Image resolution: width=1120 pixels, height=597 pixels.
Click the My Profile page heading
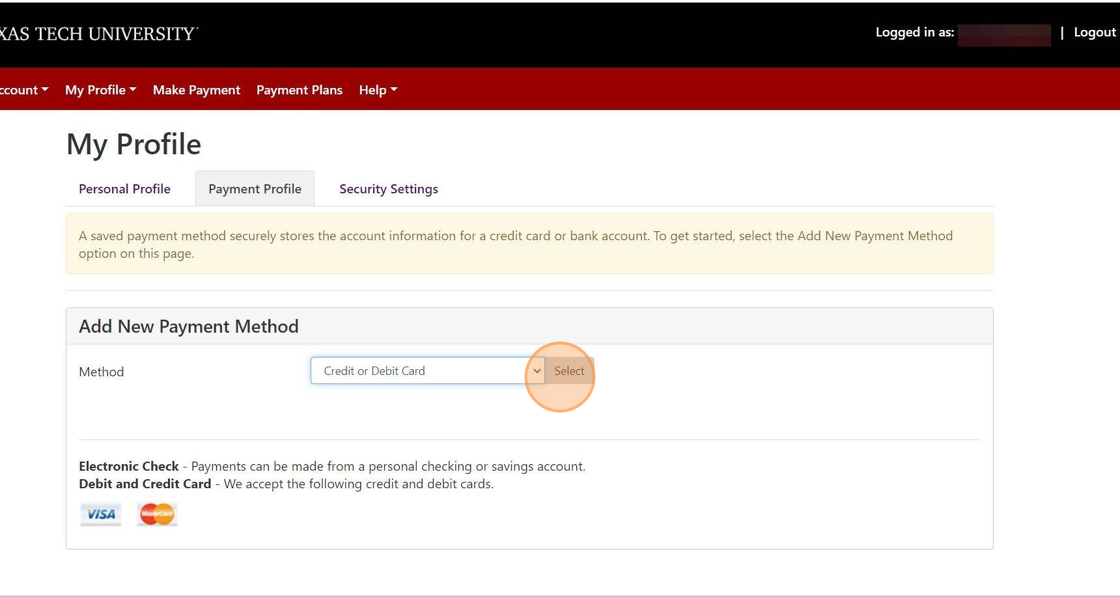click(x=134, y=144)
